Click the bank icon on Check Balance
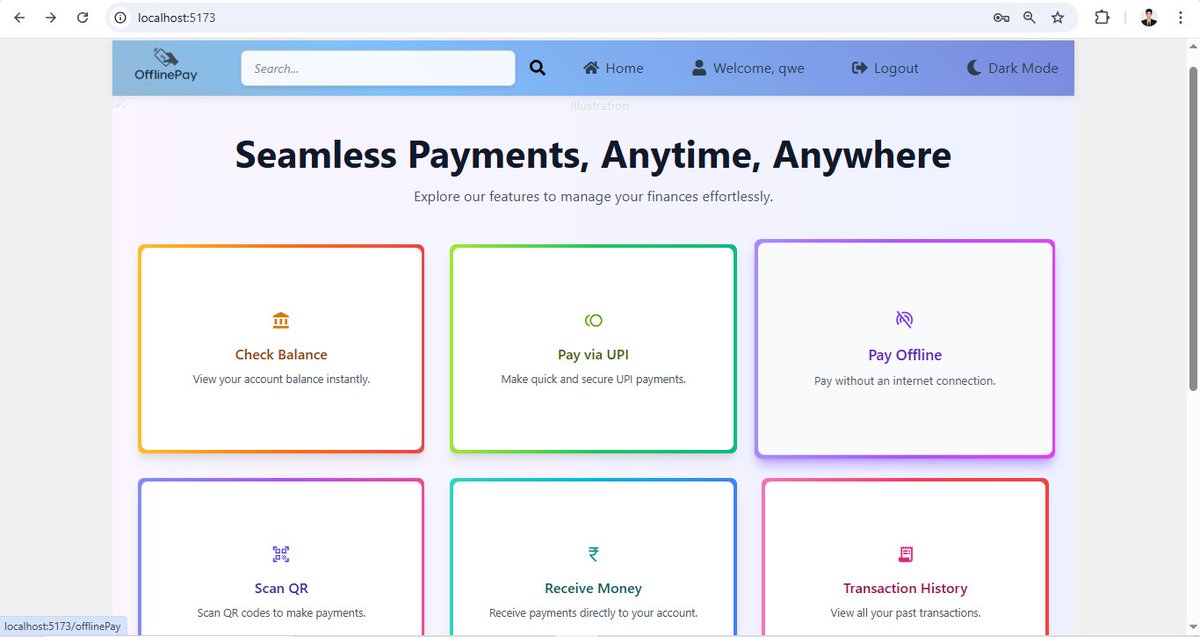Image resolution: width=1200 pixels, height=637 pixels. [x=281, y=320]
